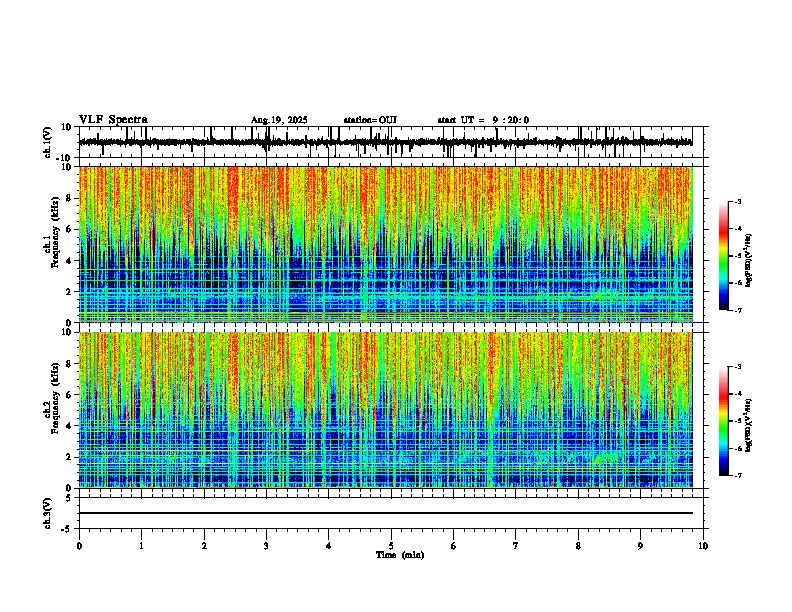Viewport: 792px width, 612px height.
Task: Click the time axis tick label "3"
Action: pyautogui.click(x=266, y=546)
